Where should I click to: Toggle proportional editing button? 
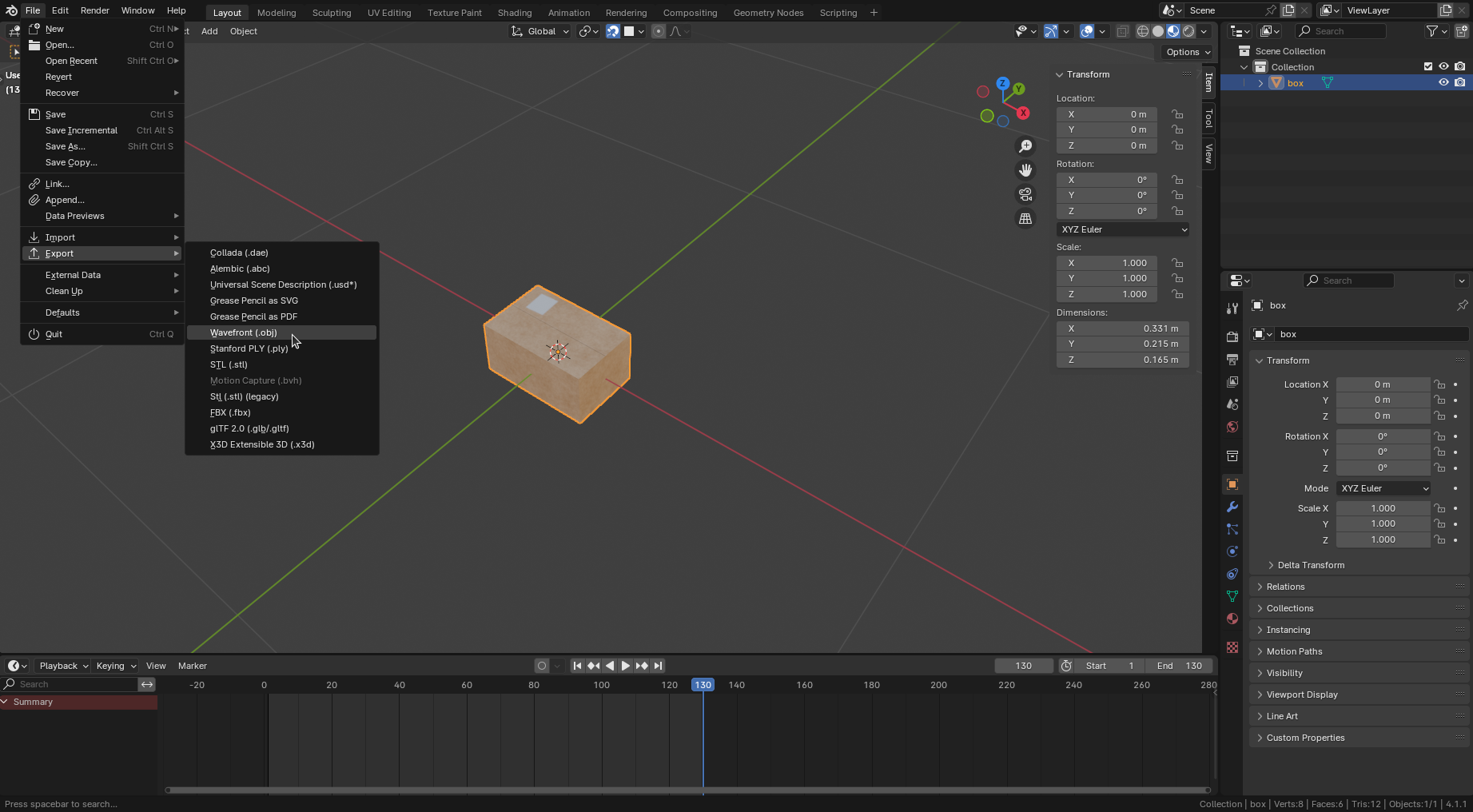659,31
